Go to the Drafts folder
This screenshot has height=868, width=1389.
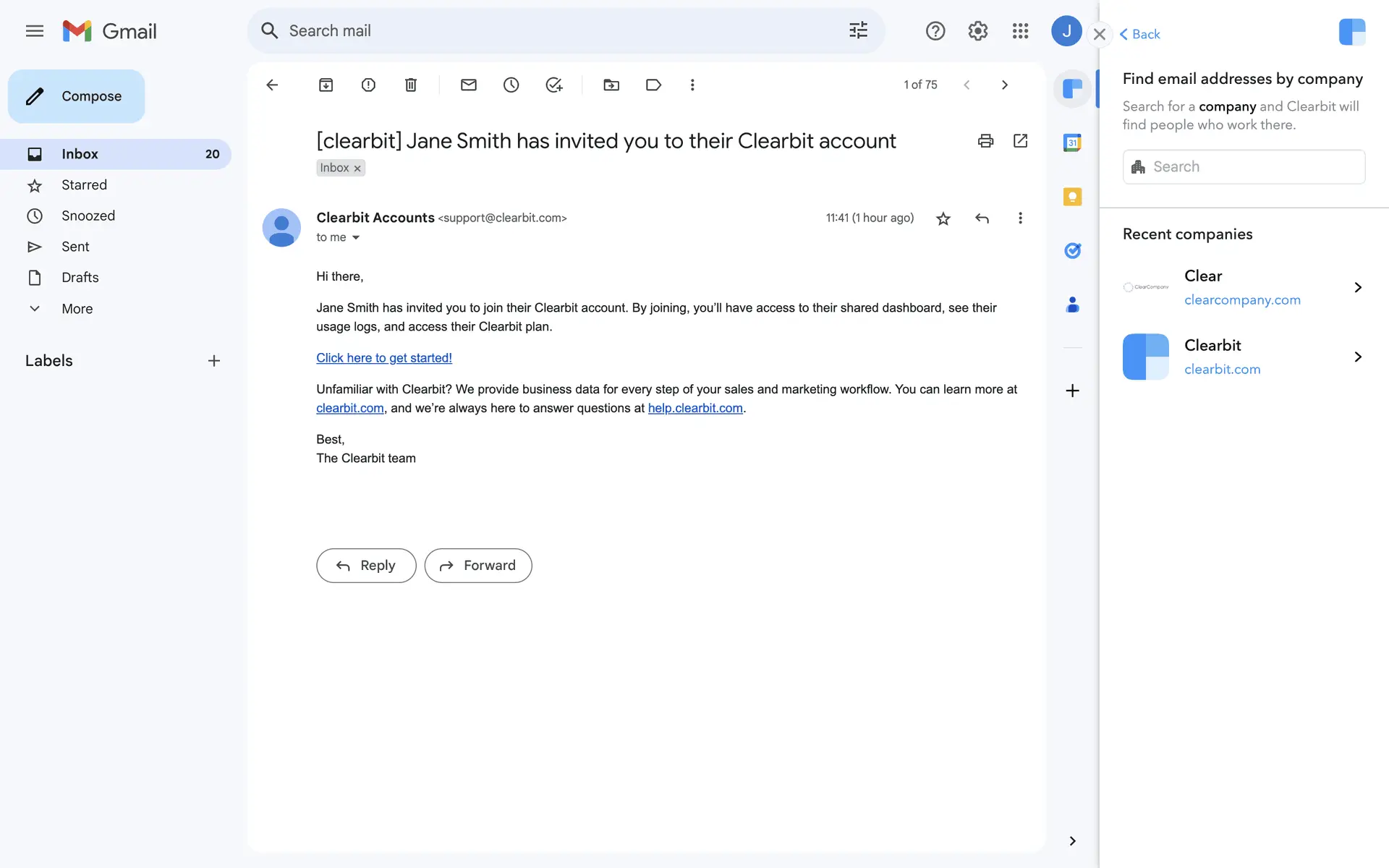[x=80, y=278]
